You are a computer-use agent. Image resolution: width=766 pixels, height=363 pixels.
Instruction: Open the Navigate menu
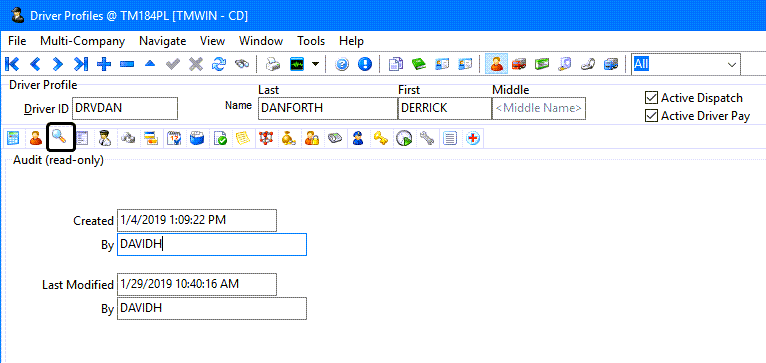coord(163,41)
